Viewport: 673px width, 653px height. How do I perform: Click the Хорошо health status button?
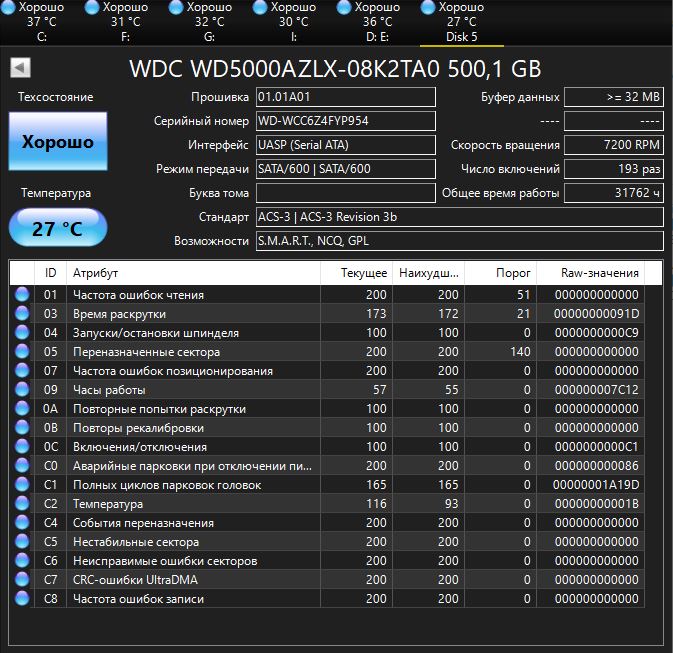coord(57,142)
